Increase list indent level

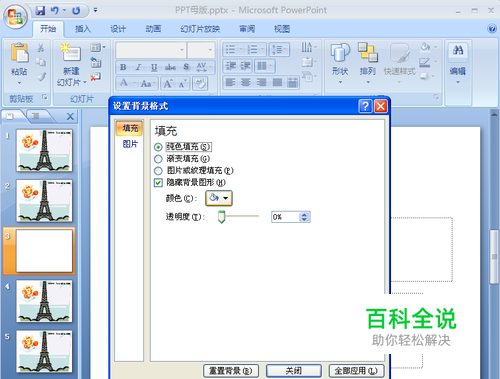click(246, 66)
